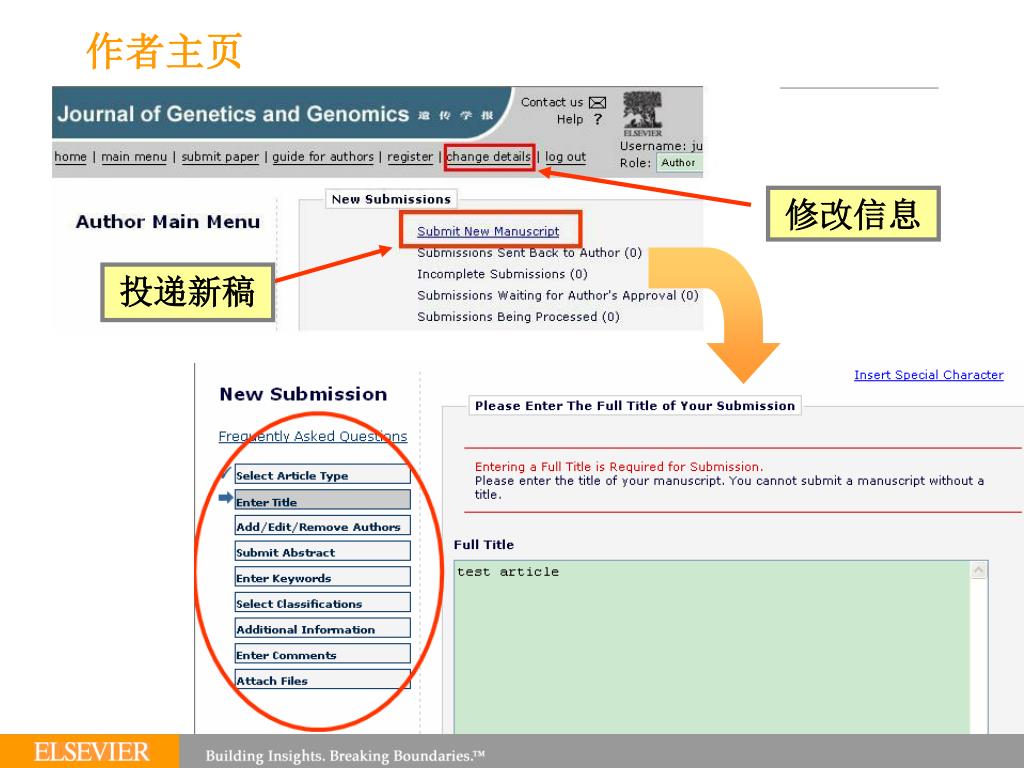Click the Help question mark icon

point(598,119)
